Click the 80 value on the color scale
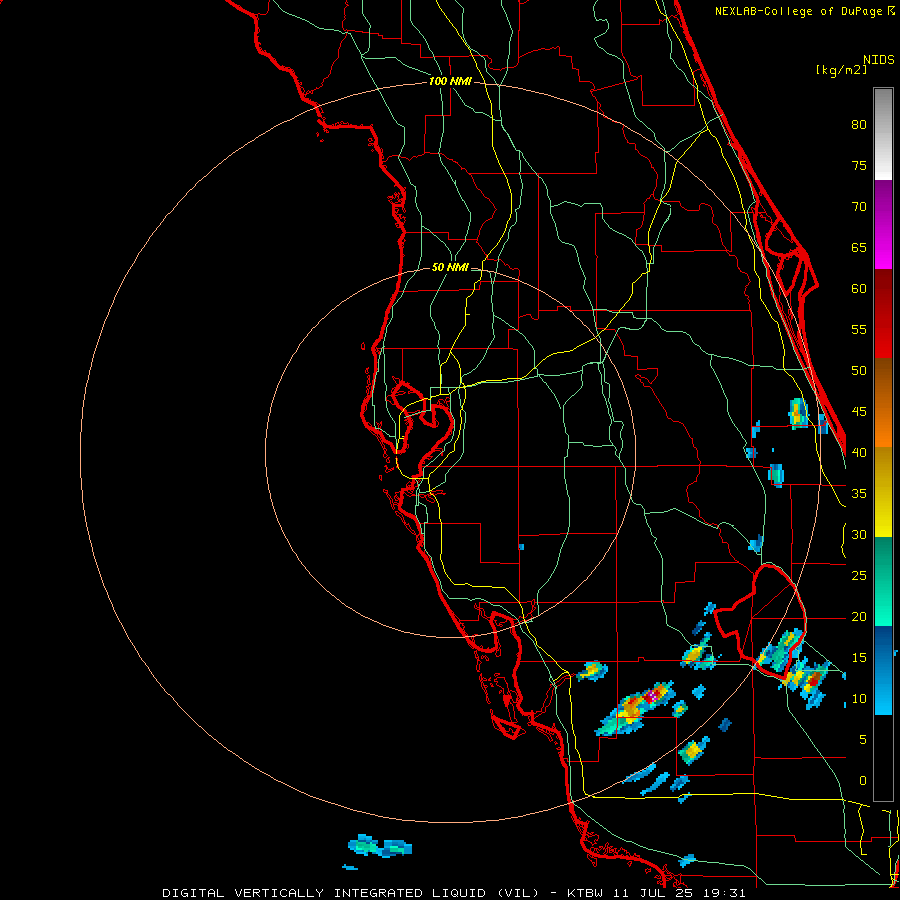 tap(859, 125)
